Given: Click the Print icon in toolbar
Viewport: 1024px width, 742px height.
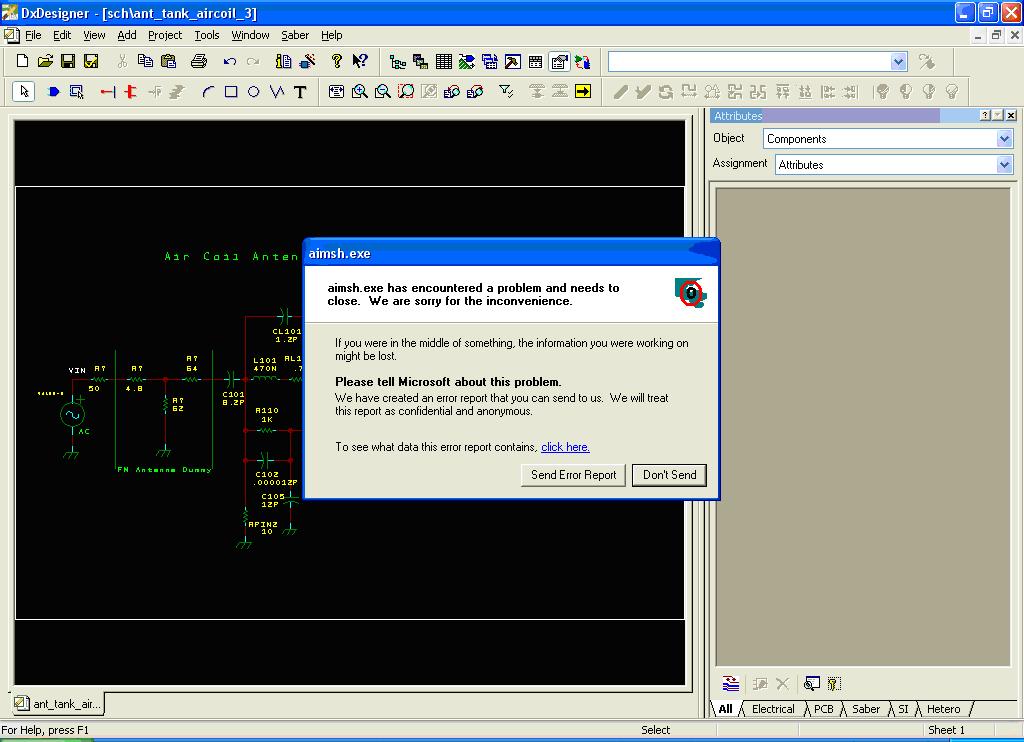Looking at the screenshot, I should tap(198, 62).
